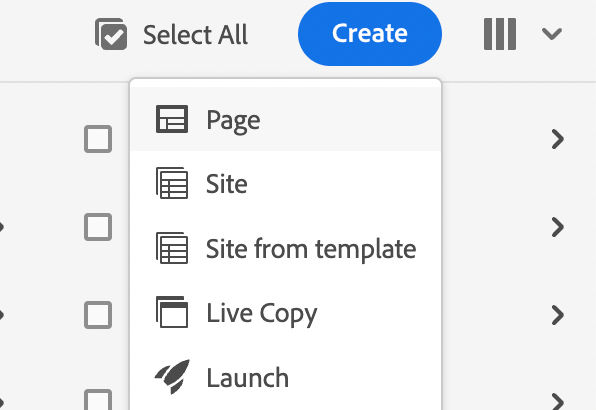Tick the checkbox of the second list row
Image resolution: width=596 pixels, height=410 pixels.
98,227
